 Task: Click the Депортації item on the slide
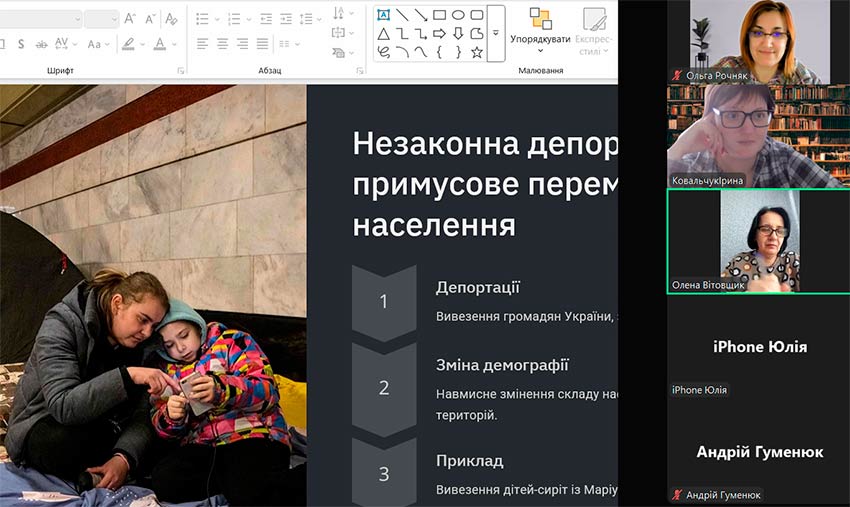click(x=478, y=288)
